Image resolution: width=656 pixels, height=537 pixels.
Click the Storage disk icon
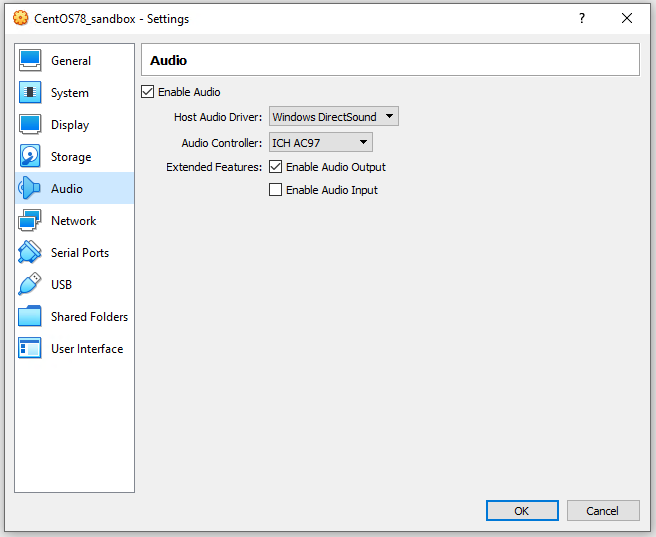pos(30,157)
